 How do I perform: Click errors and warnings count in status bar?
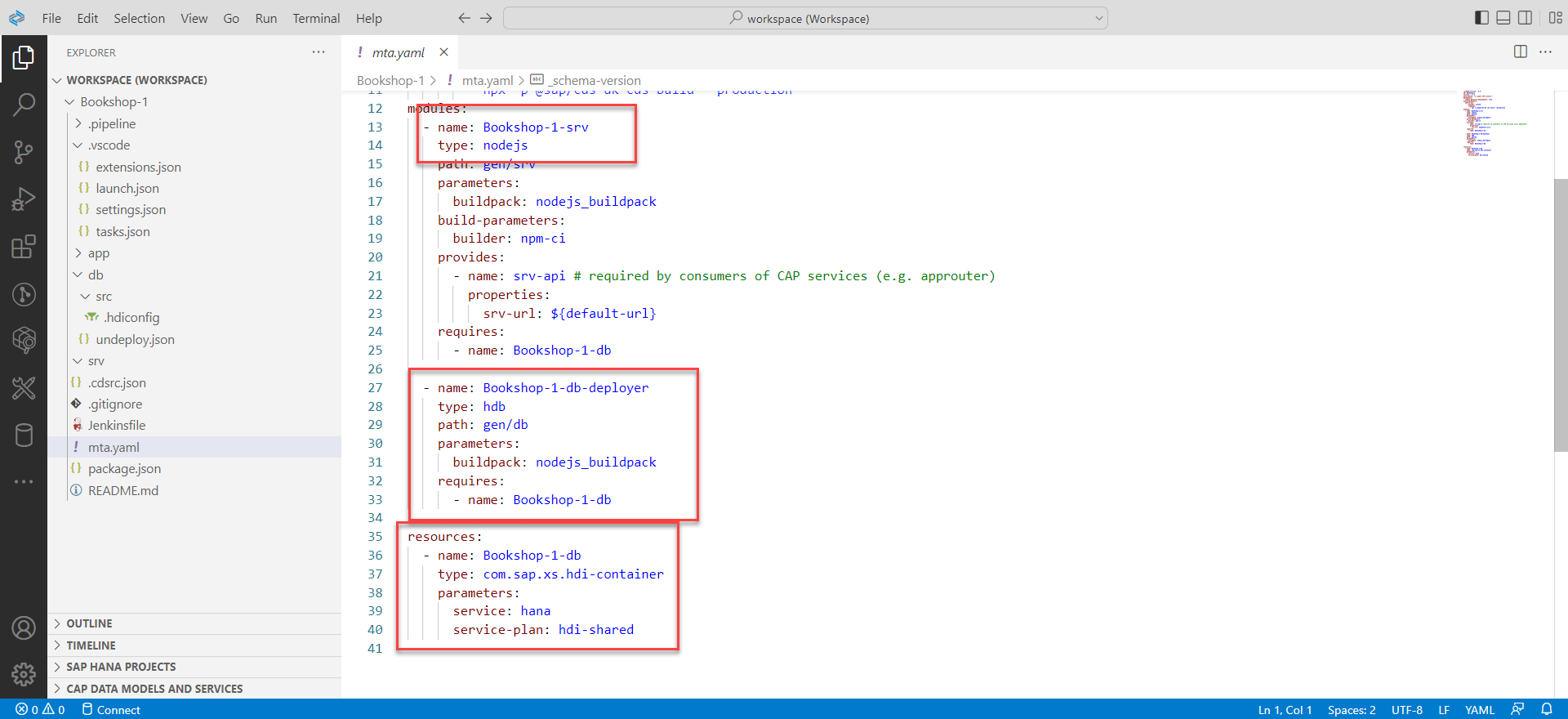coord(40,709)
